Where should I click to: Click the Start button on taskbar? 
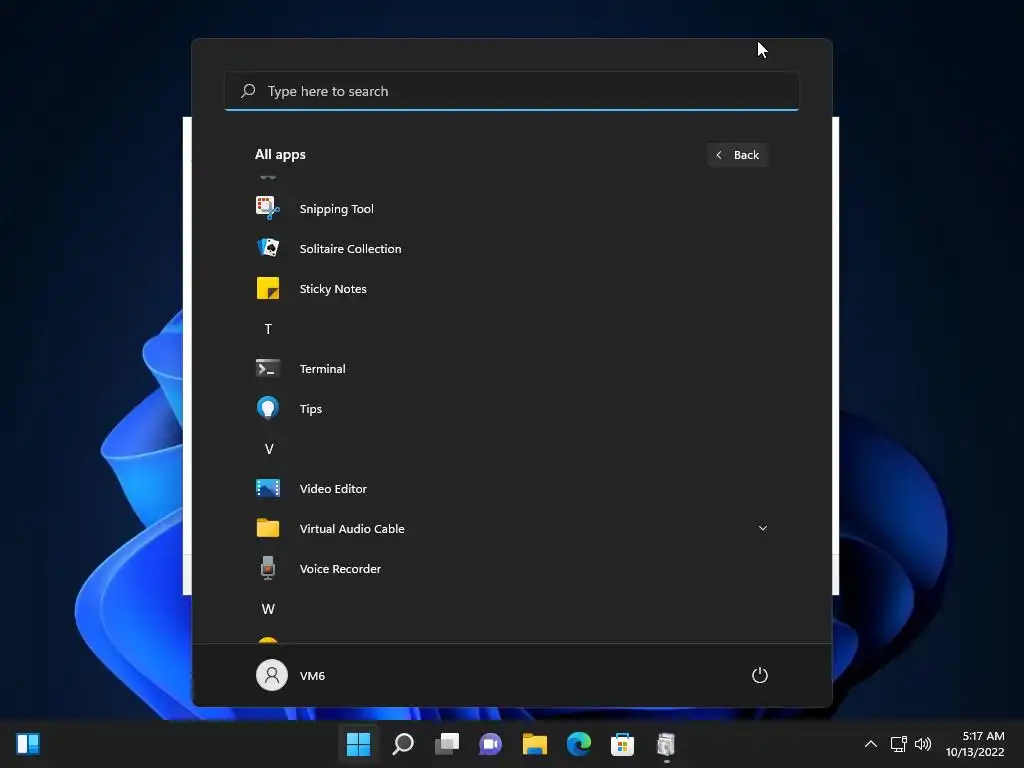point(358,744)
